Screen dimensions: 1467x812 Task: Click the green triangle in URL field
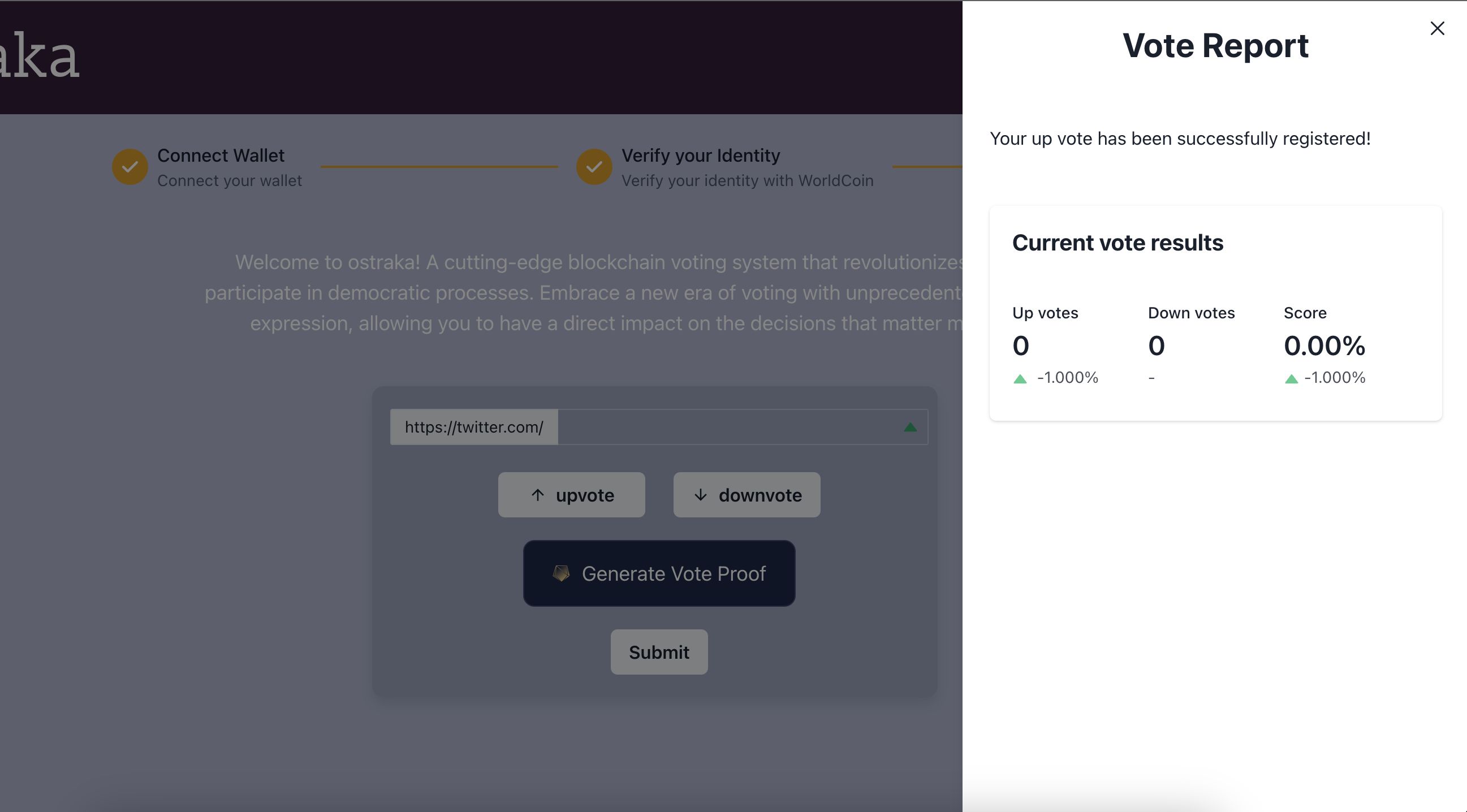[x=910, y=427]
